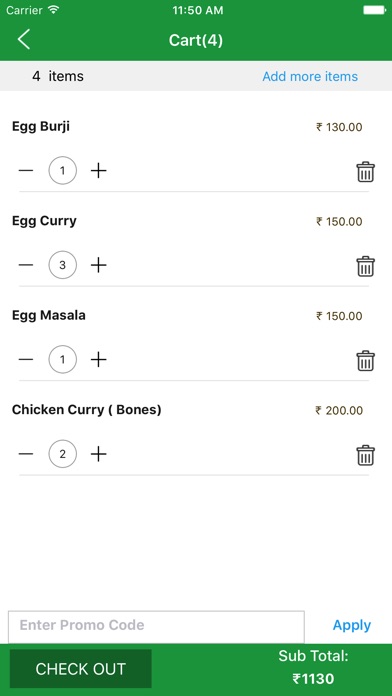Image resolution: width=392 pixels, height=696 pixels.
Task: Tap the CHECK OUT button
Action: tap(80, 669)
